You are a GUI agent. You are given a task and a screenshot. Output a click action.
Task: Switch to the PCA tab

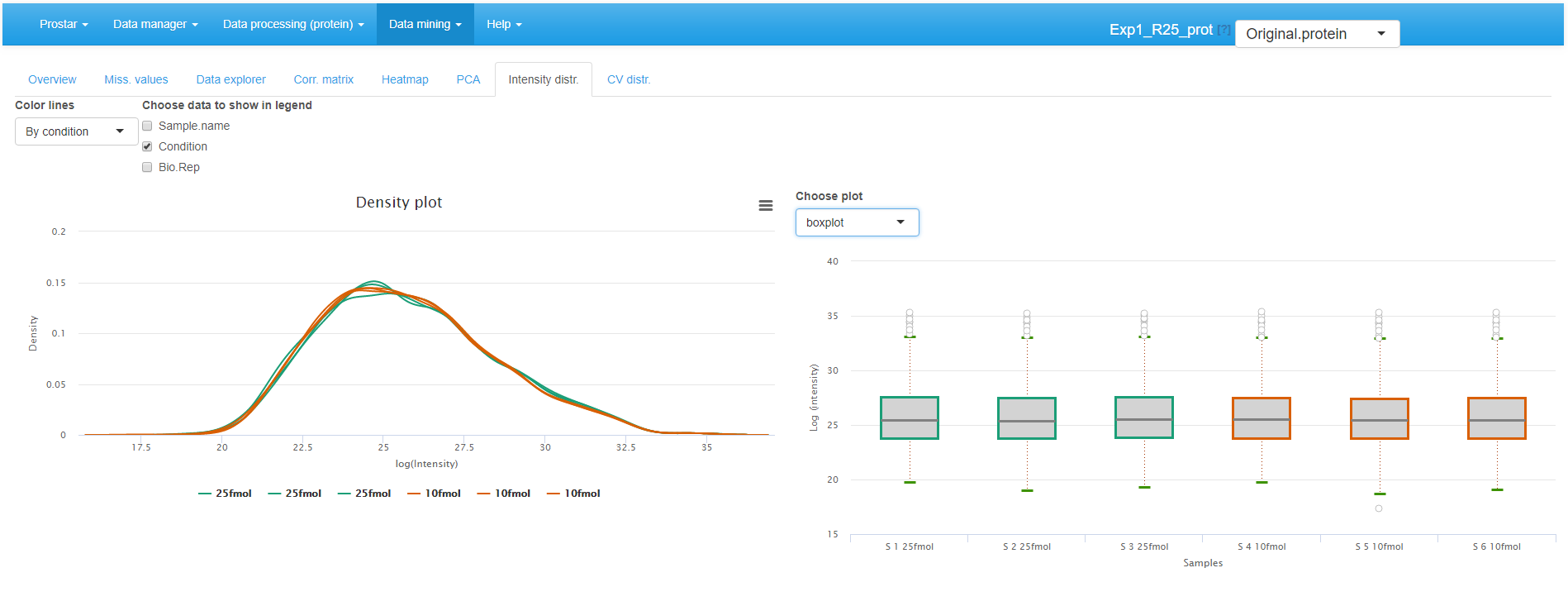point(468,80)
